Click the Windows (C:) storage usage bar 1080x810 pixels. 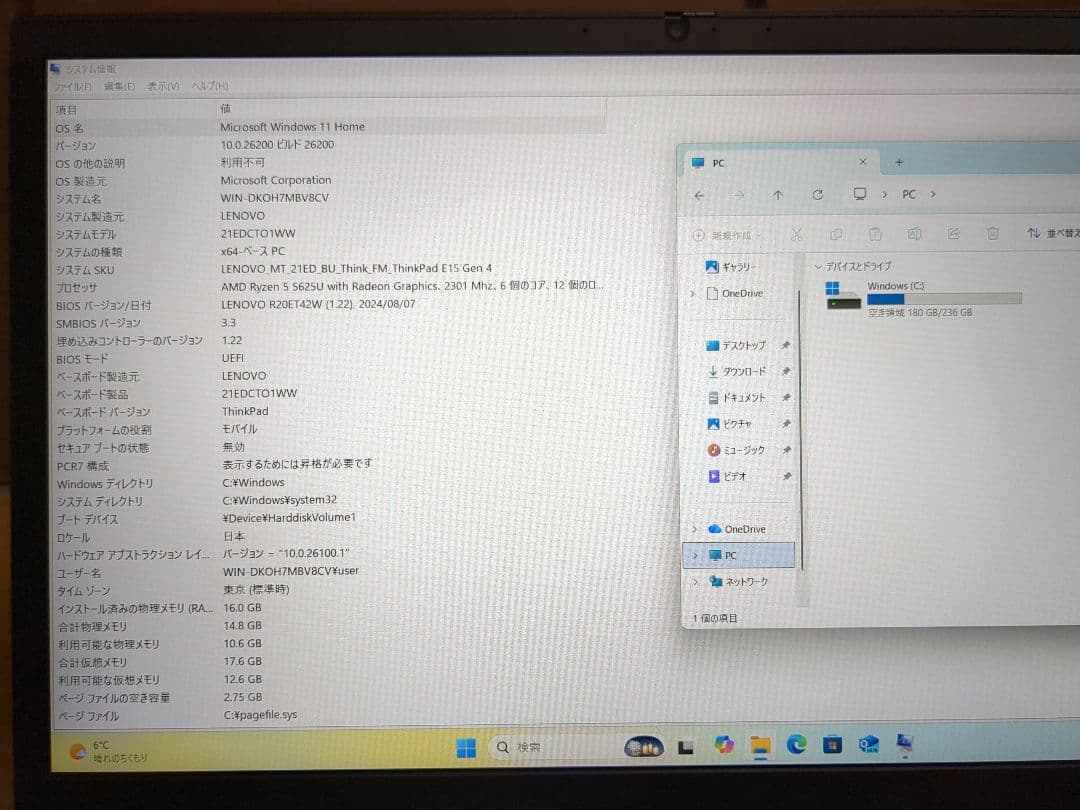tap(944, 298)
